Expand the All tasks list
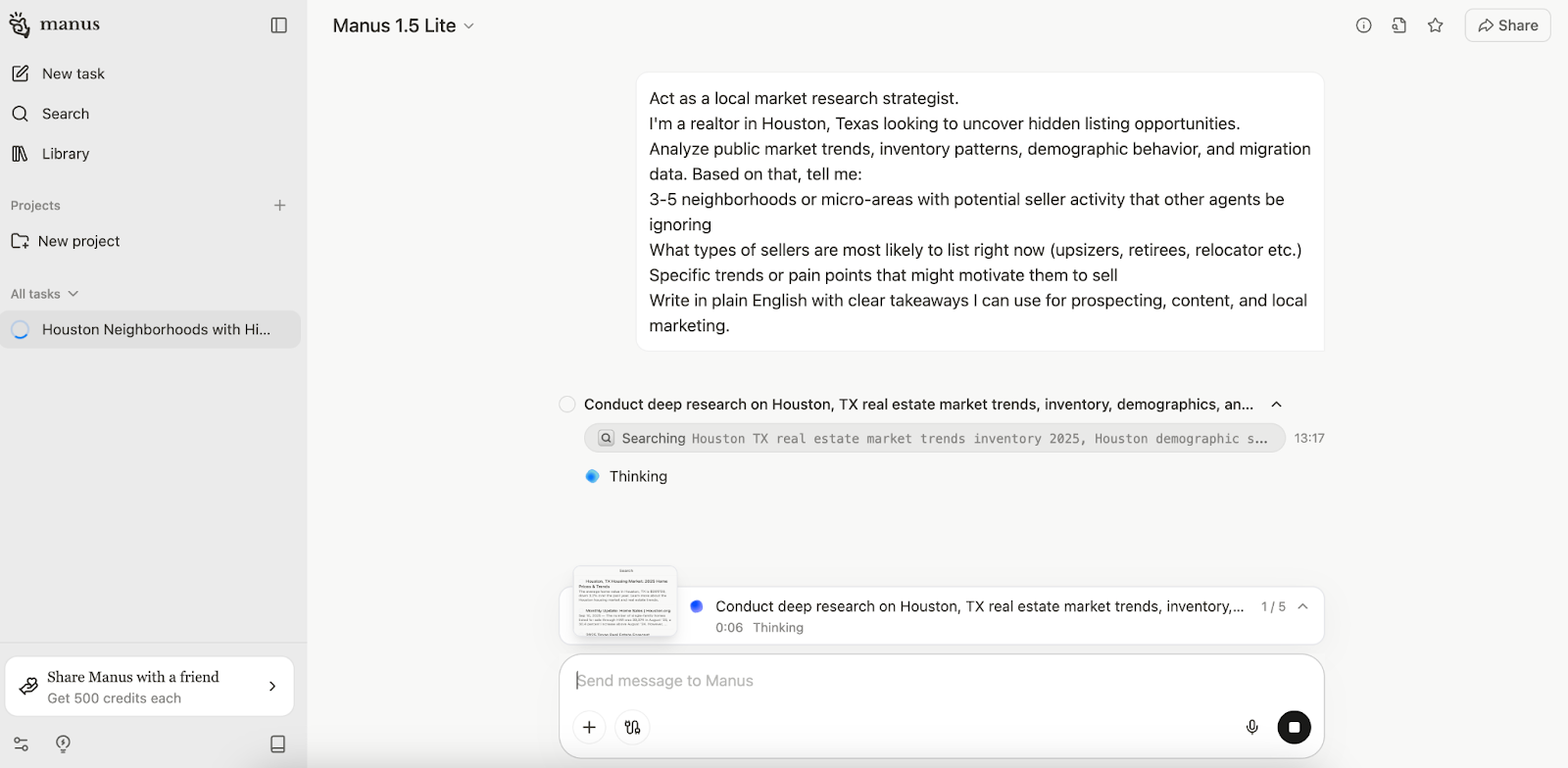 click(x=43, y=293)
